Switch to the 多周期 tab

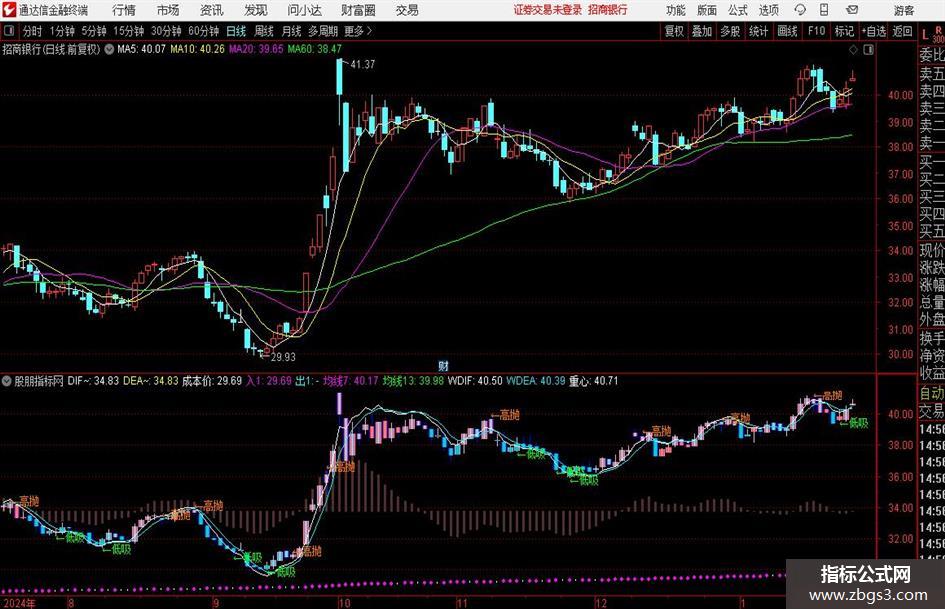pyautogui.click(x=323, y=31)
